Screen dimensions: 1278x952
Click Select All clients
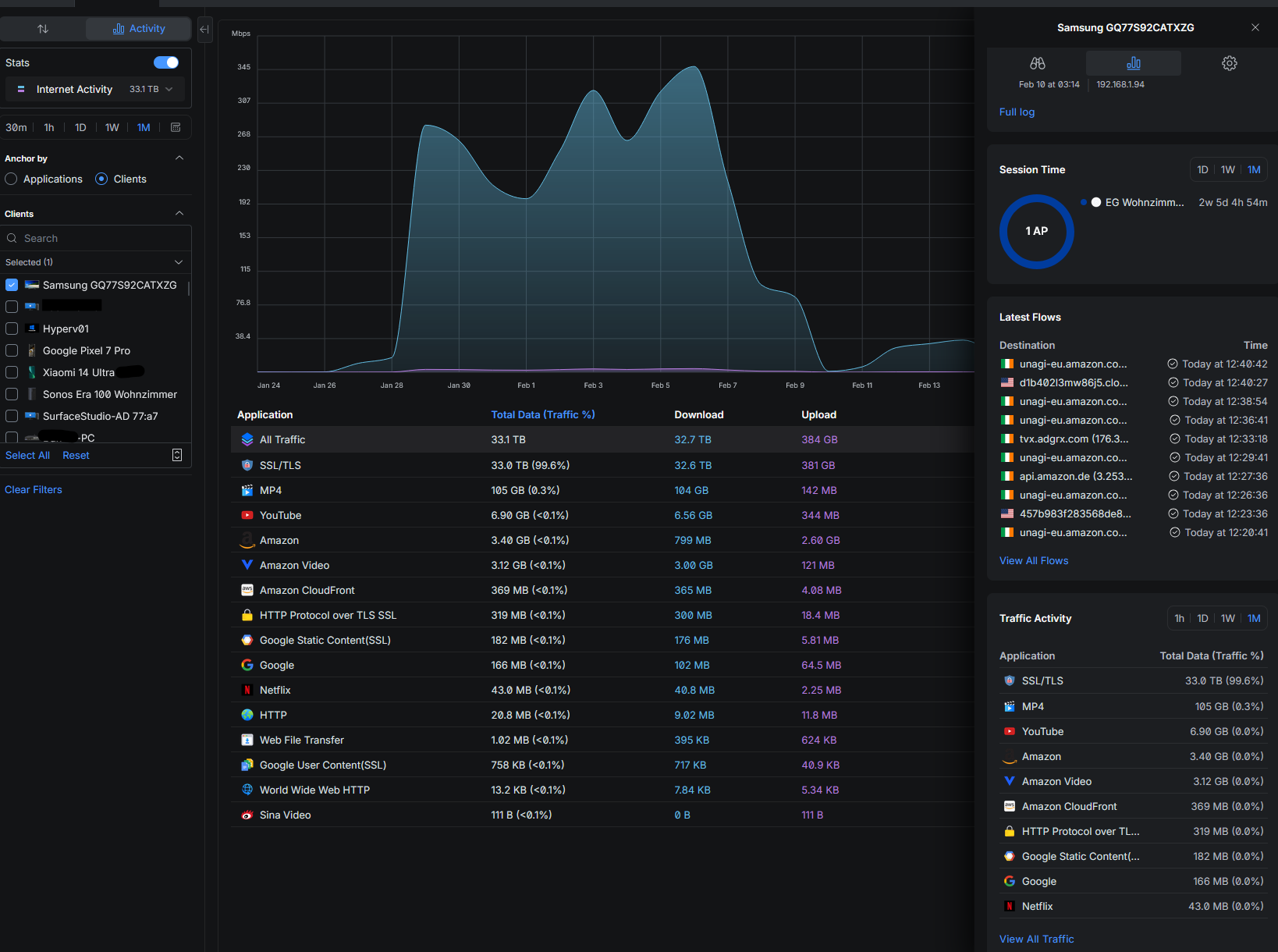(x=27, y=455)
